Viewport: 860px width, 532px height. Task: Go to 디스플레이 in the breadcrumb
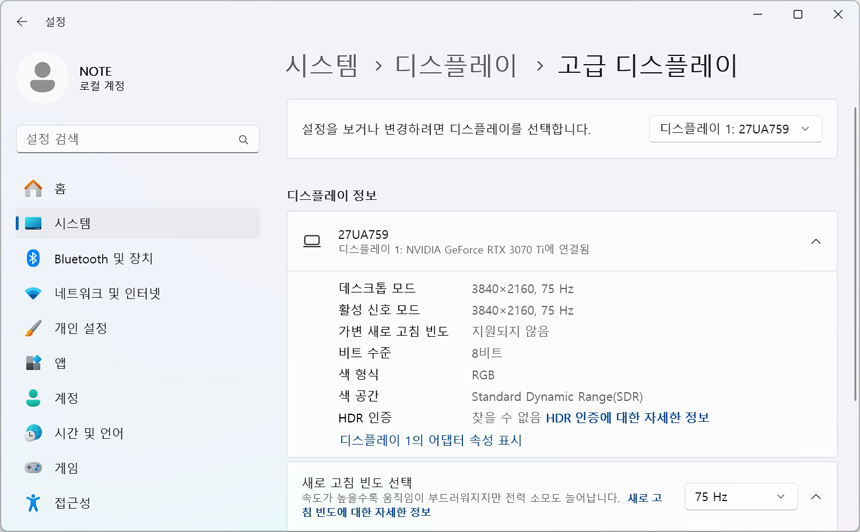(x=456, y=66)
